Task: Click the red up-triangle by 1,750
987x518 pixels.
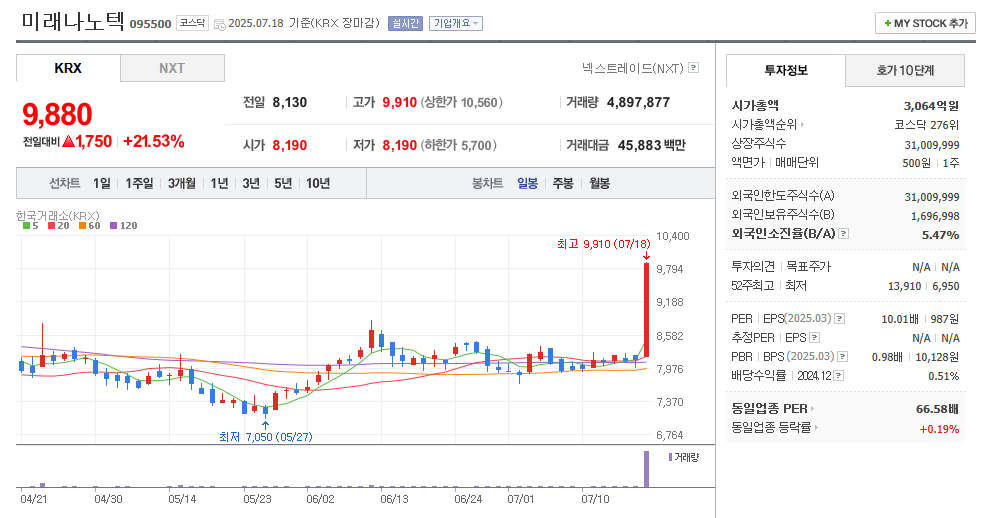Action: pos(69,142)
